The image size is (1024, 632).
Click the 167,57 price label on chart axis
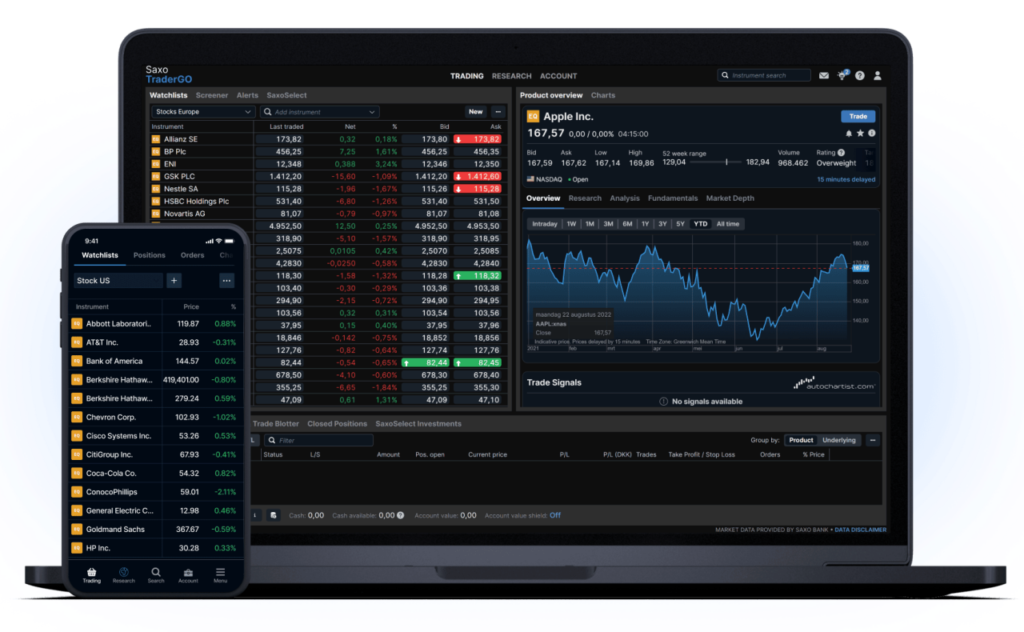tap(861, 268)
